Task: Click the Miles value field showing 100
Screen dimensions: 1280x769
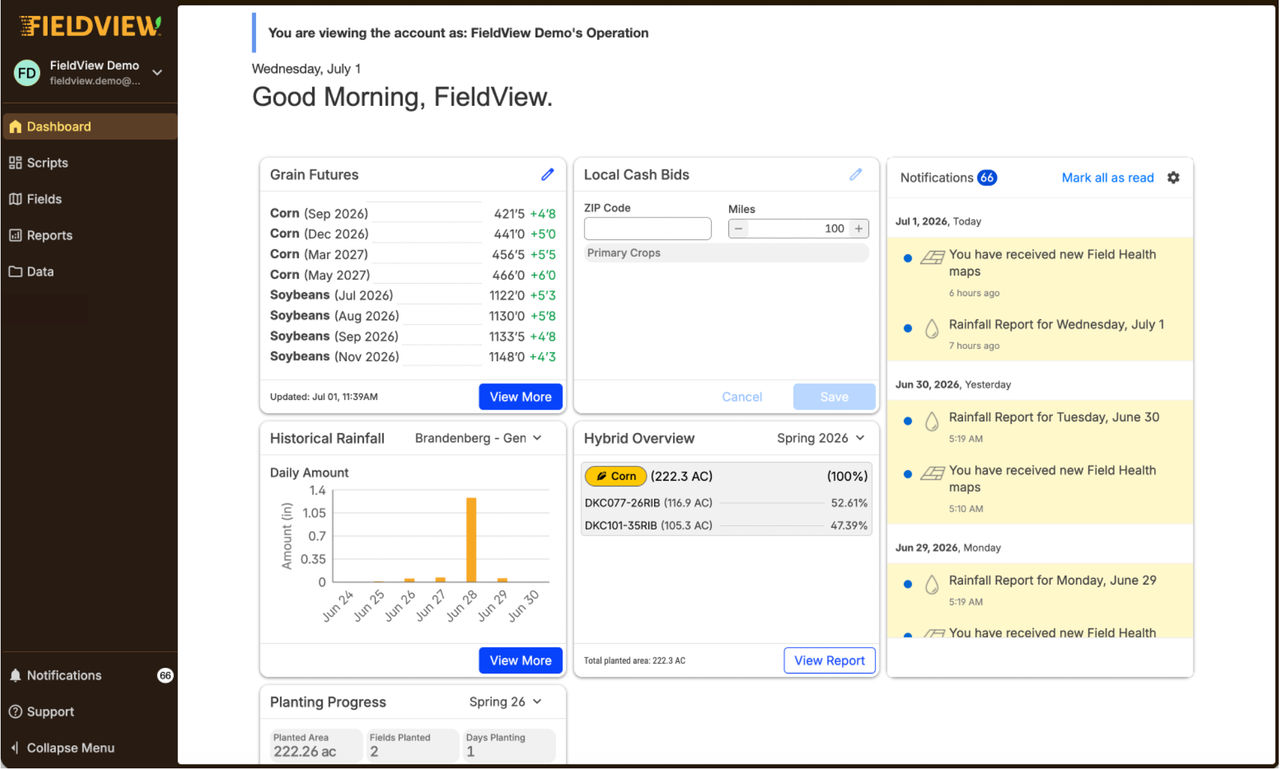Action: click(x=798, y=228)
